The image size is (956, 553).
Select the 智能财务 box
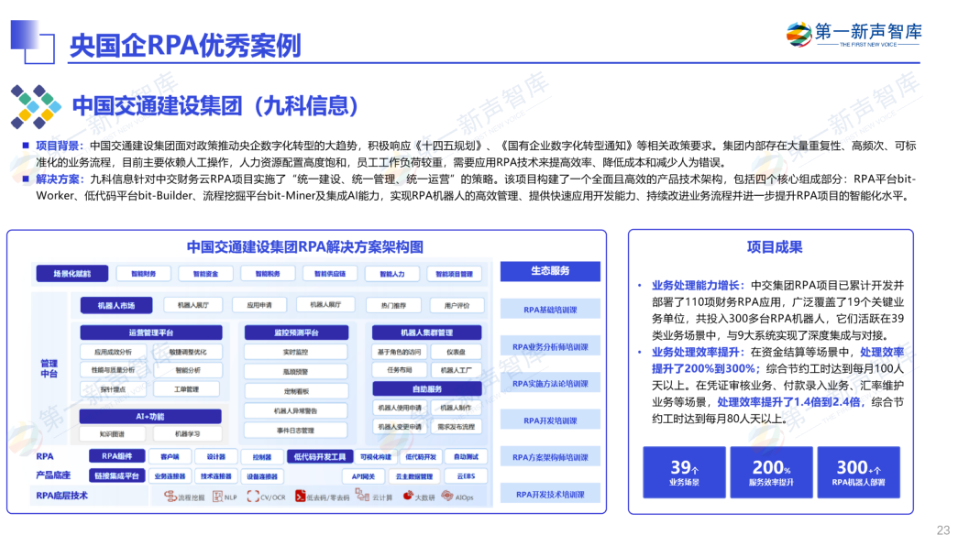click(143, 274)
